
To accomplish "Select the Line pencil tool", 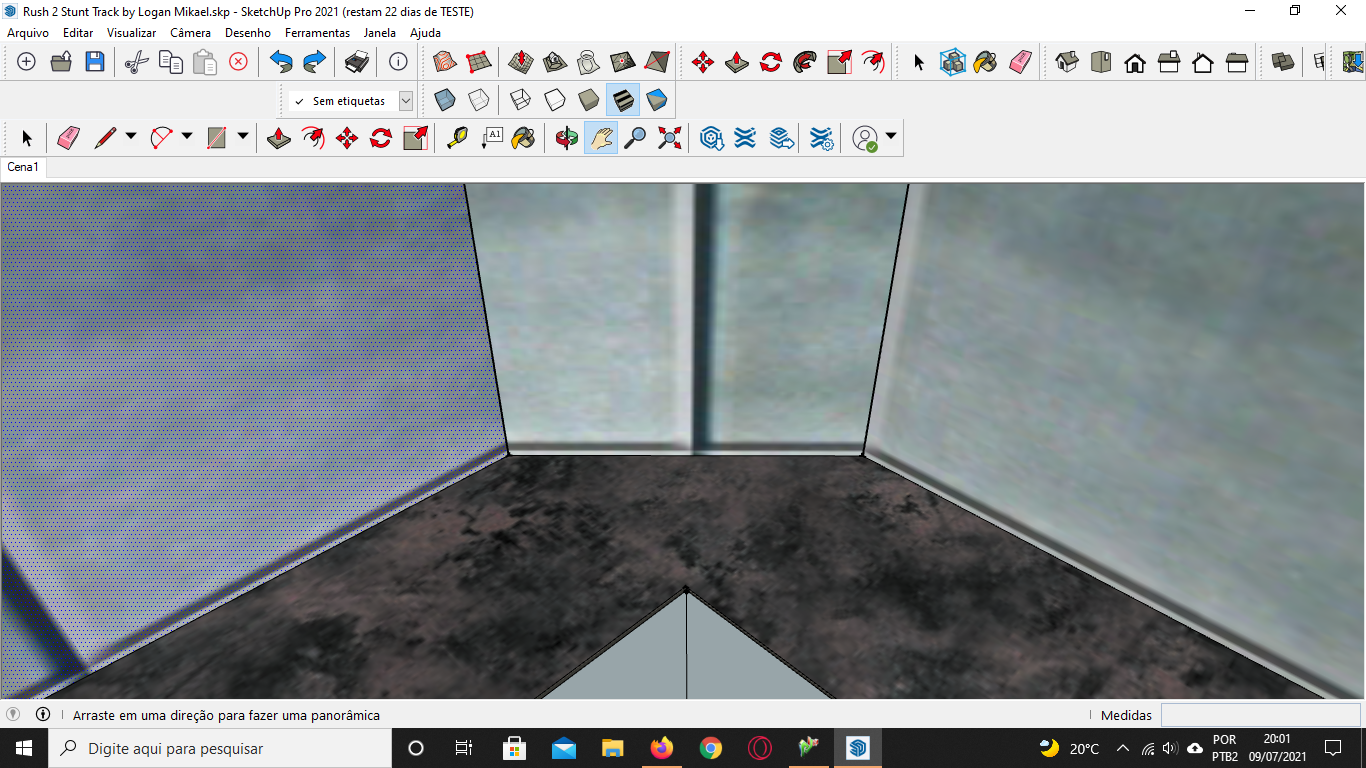I will click(x=105, y=138).
